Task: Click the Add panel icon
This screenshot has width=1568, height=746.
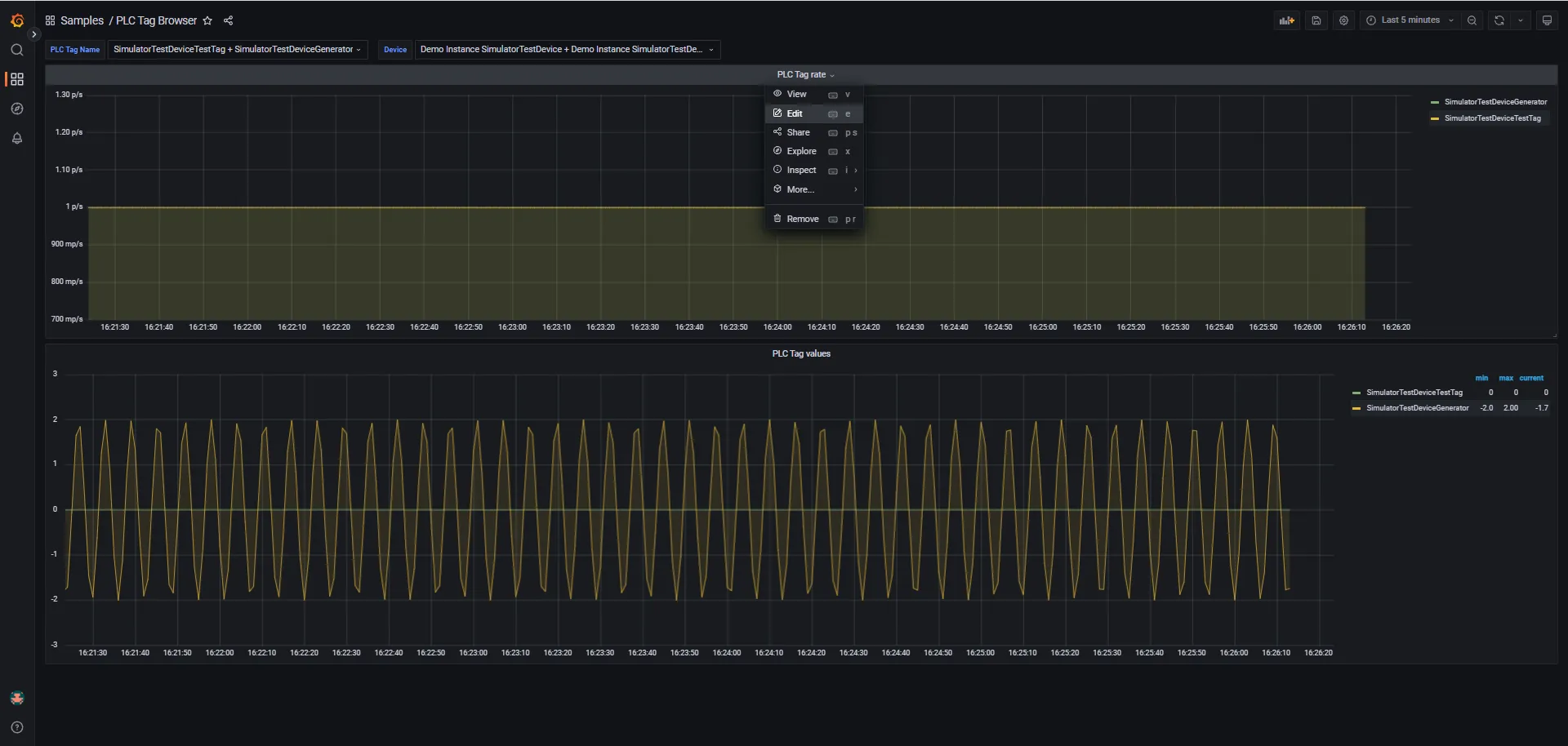Action: 1287,20
